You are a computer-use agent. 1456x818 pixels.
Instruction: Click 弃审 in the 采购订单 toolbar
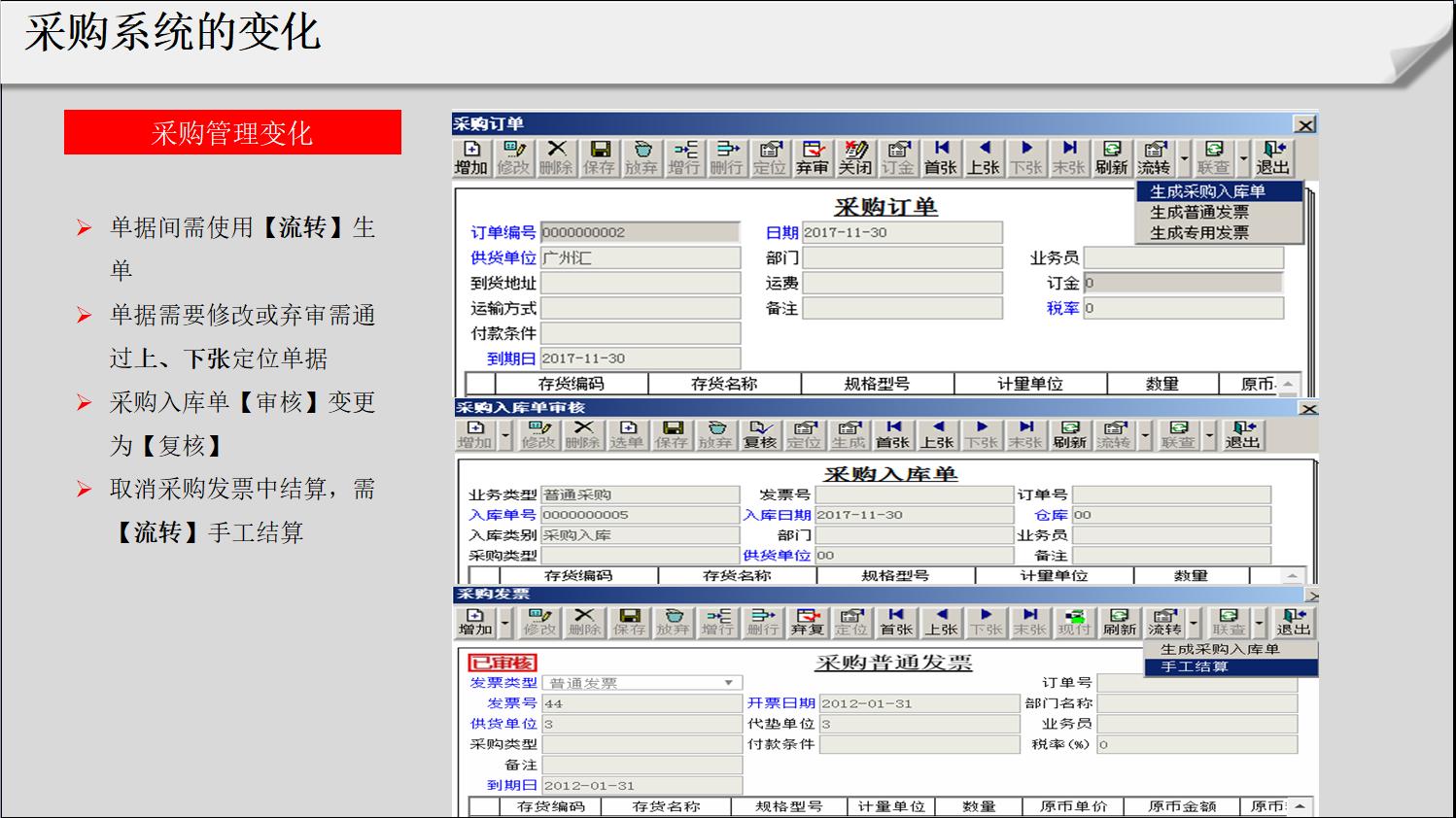point(812,157)
